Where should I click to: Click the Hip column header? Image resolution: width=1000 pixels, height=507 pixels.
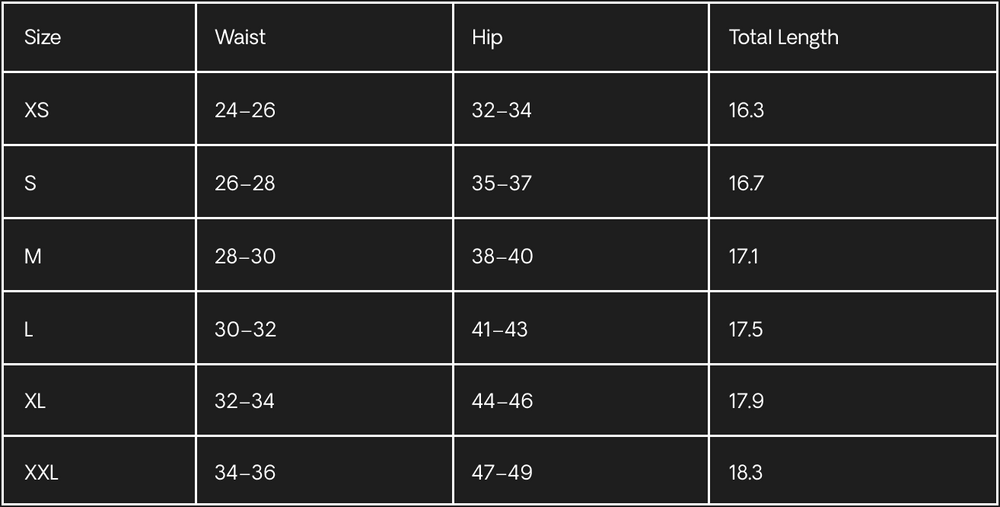tap(487, 38)
